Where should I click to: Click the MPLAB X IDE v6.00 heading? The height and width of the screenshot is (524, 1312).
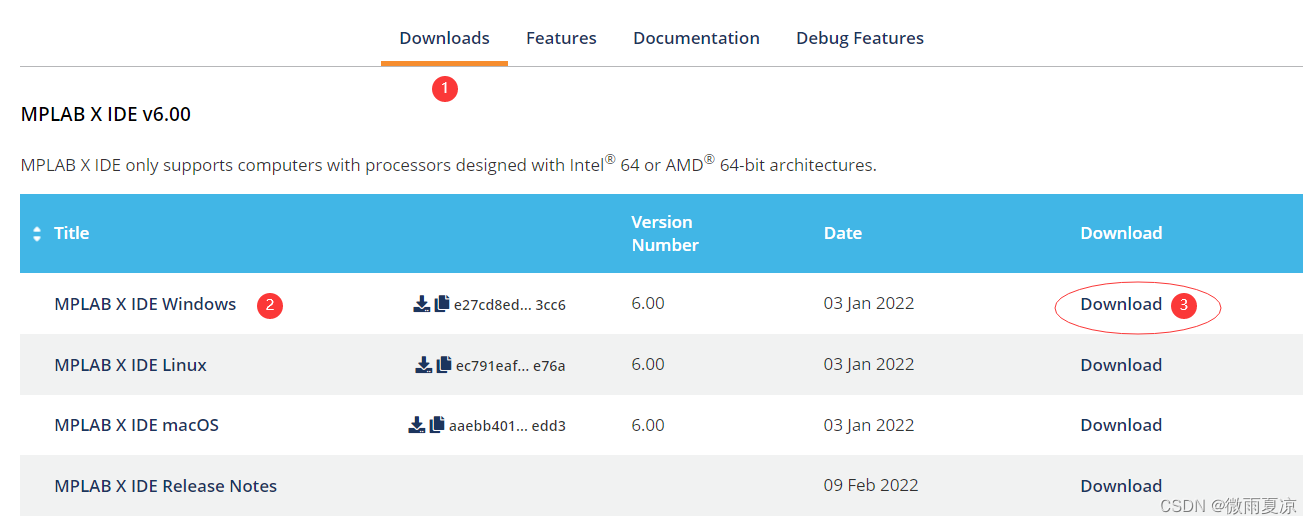click(x=106, y=115)
